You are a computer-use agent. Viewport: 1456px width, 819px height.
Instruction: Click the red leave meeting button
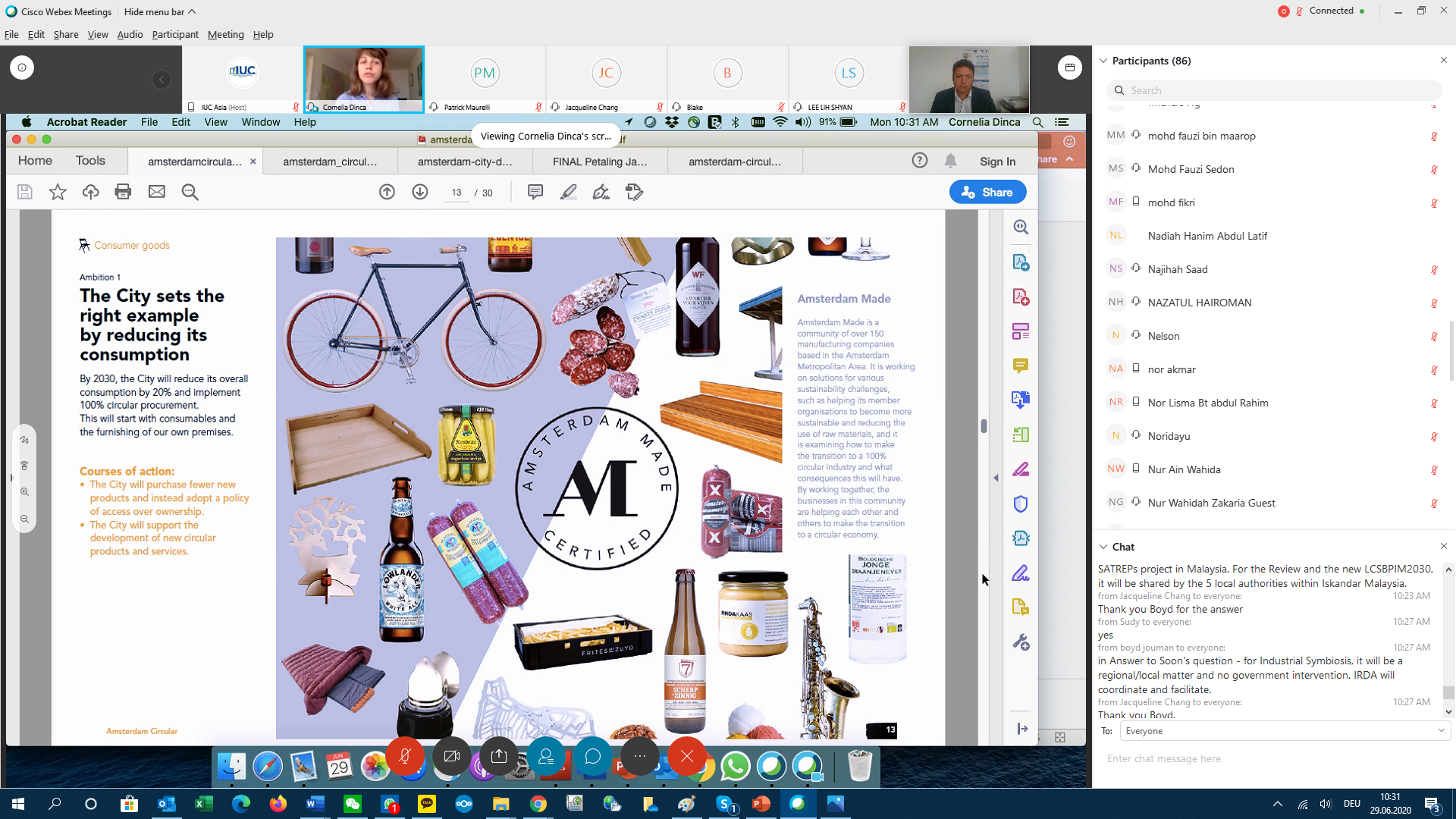[x=687, y=756]
